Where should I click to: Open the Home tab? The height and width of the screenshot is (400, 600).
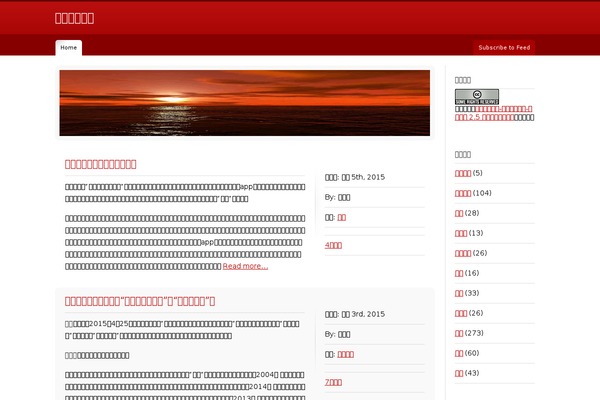(68, 48)
